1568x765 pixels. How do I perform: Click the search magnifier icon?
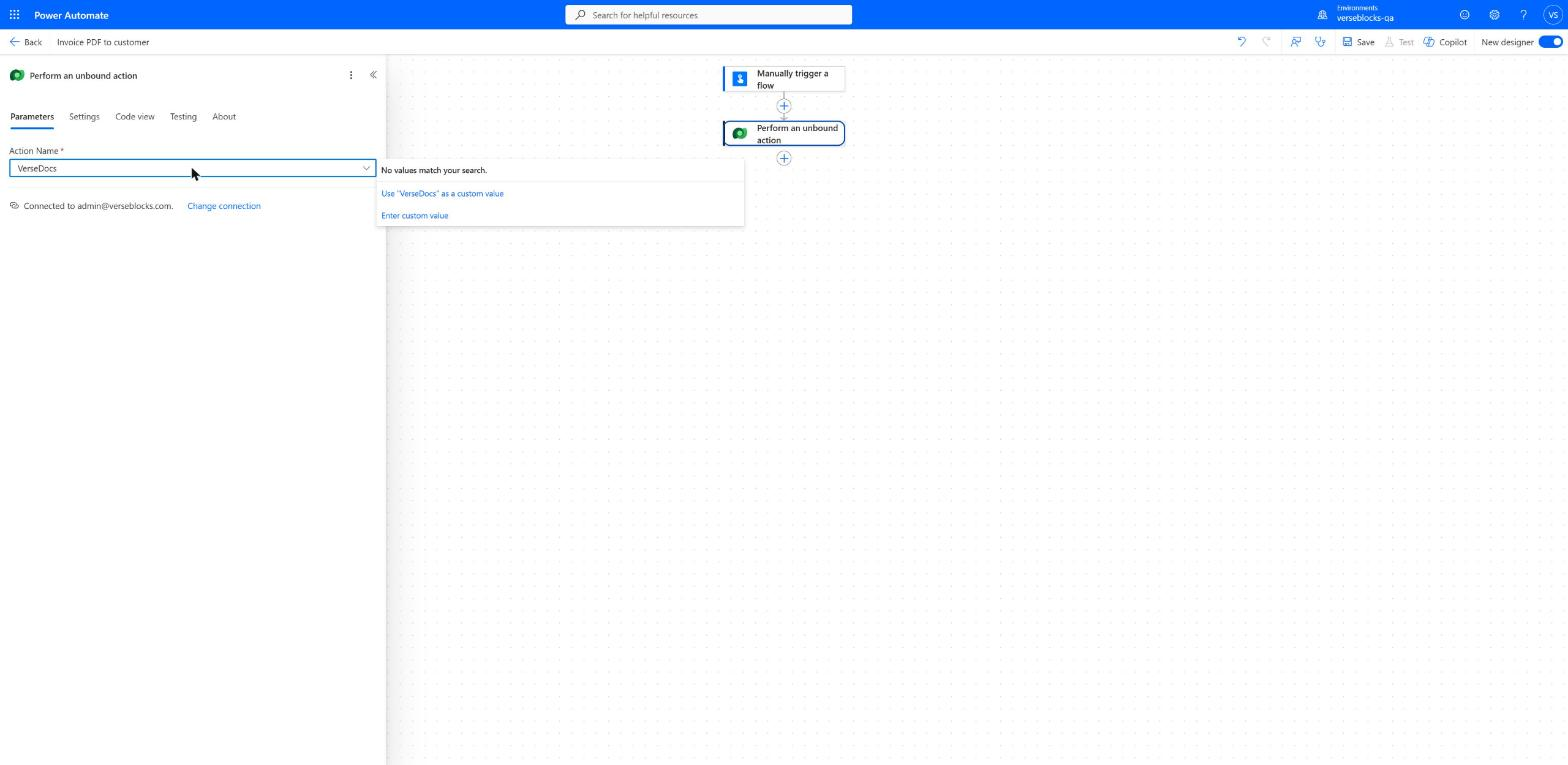click(x=580, y=15)
